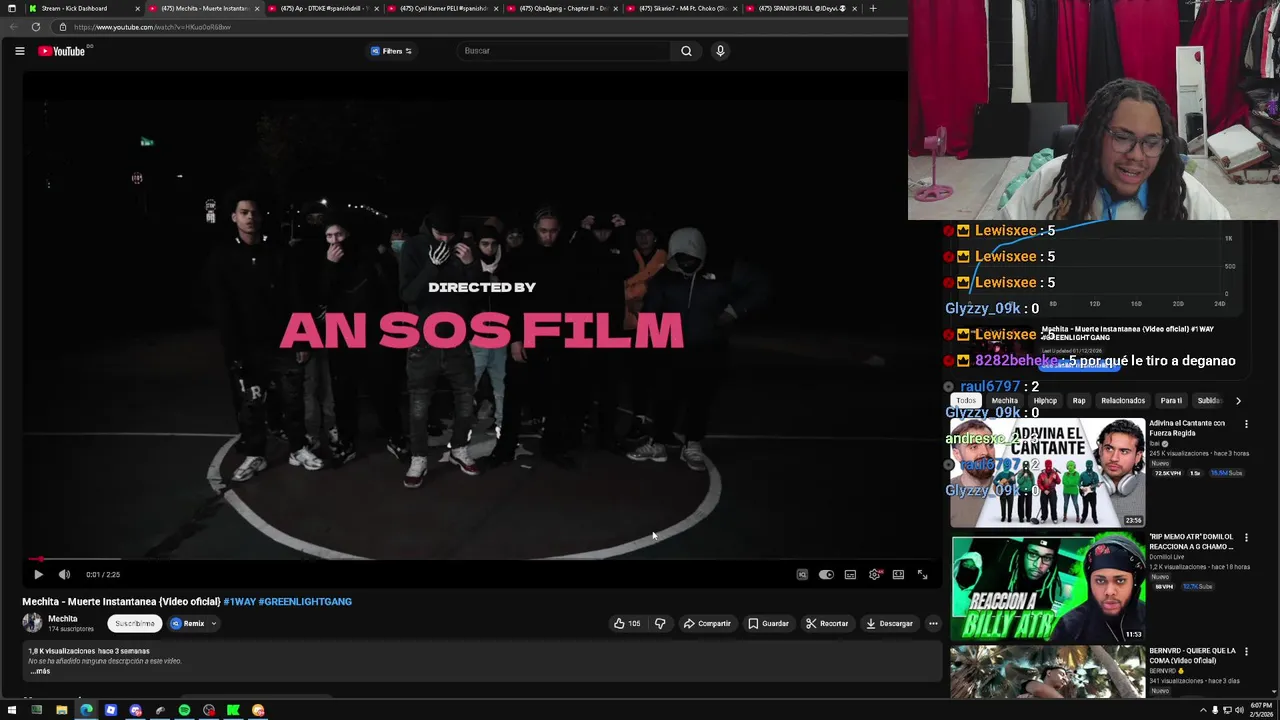Screen dimensions: 1280x720
Task: Open the #GREENLIGHTGANG hashtag link
Action: (305, 602)
